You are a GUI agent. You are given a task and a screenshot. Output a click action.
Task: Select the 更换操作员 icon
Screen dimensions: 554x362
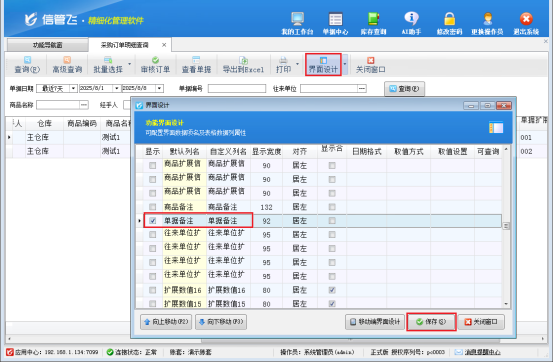(487, 23)
